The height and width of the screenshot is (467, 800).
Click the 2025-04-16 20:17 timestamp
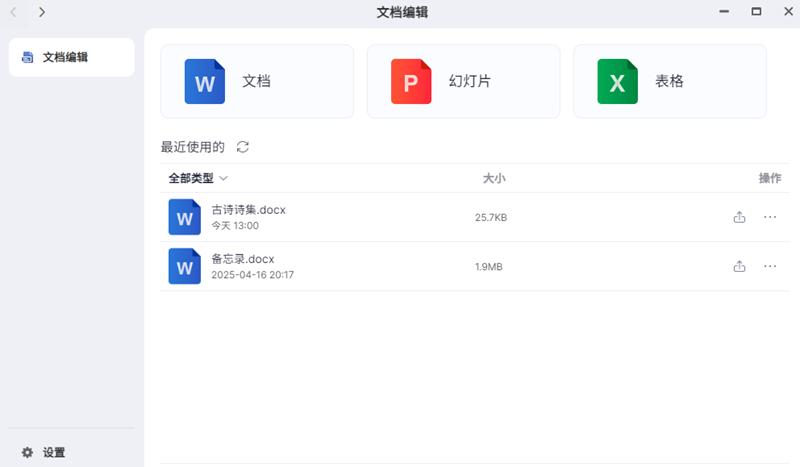253,275
